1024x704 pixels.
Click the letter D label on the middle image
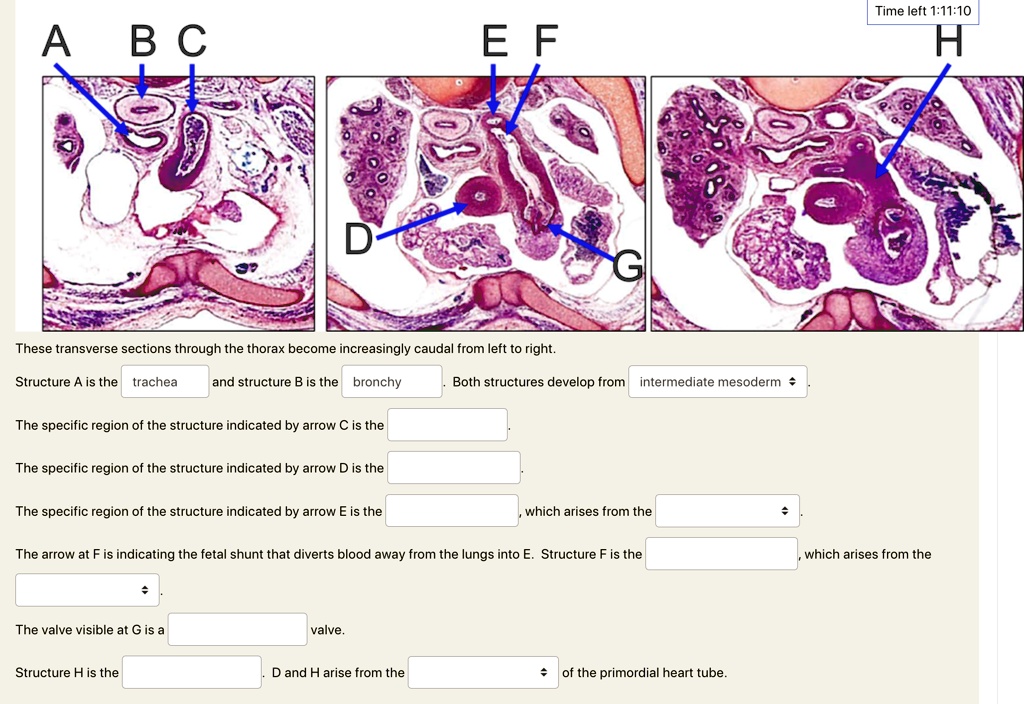(359, 239)
